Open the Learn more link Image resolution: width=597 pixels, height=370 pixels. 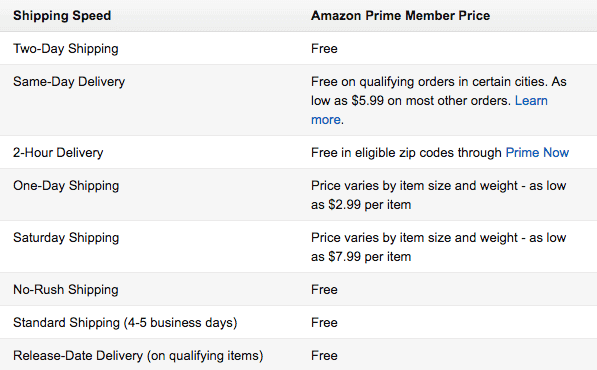click(531, 101)
